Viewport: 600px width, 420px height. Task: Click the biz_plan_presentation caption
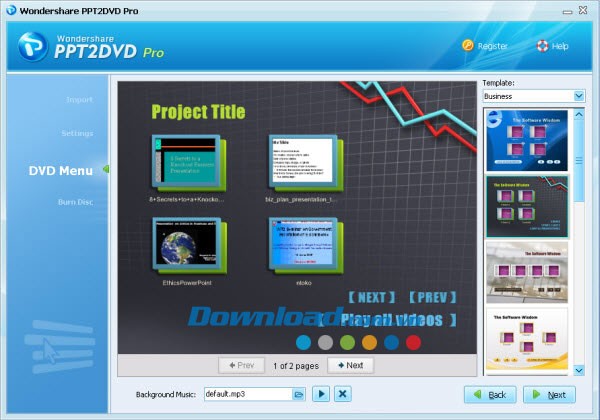(302, 199)
